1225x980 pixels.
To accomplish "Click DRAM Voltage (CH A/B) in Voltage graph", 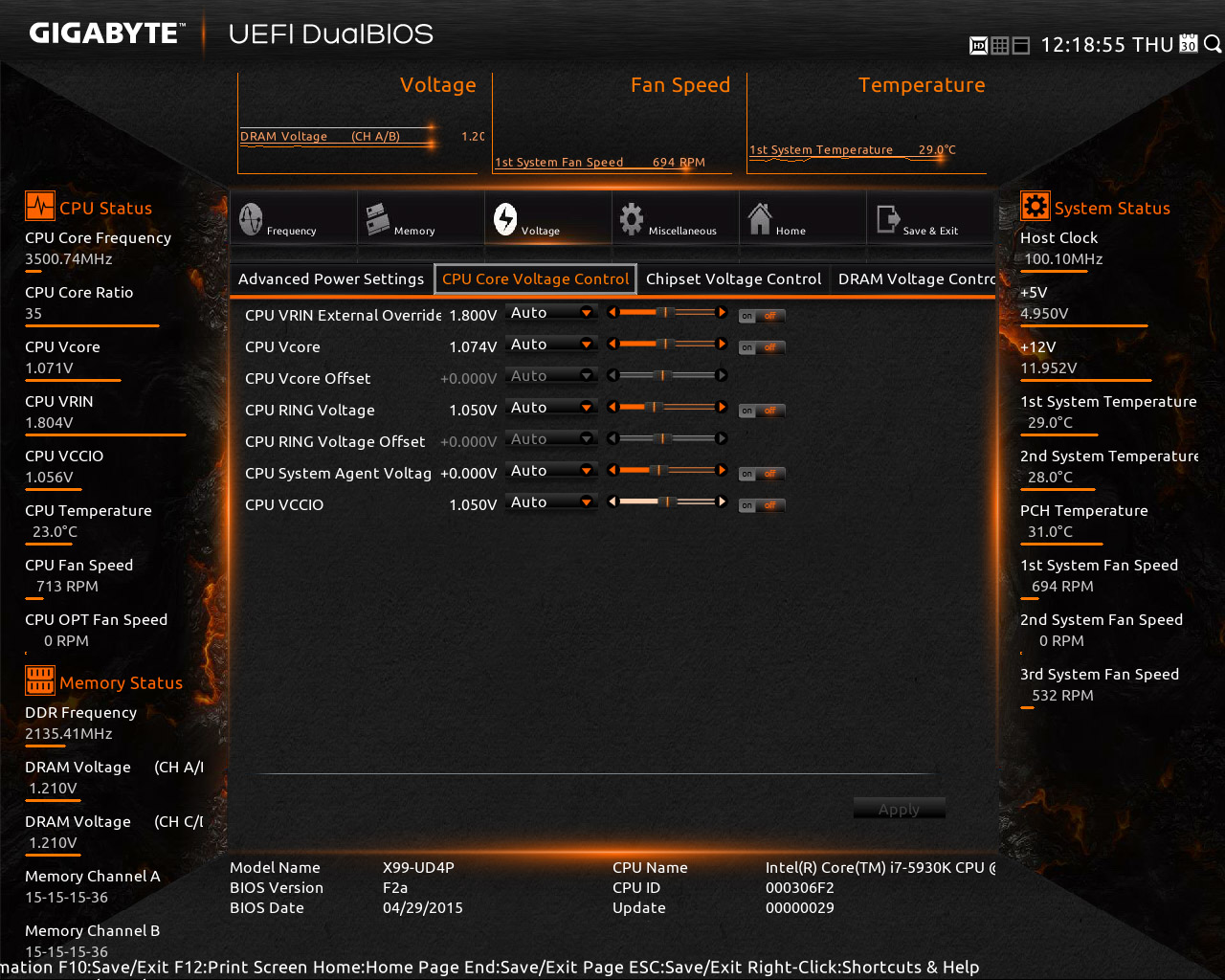I will coord(320,137).
